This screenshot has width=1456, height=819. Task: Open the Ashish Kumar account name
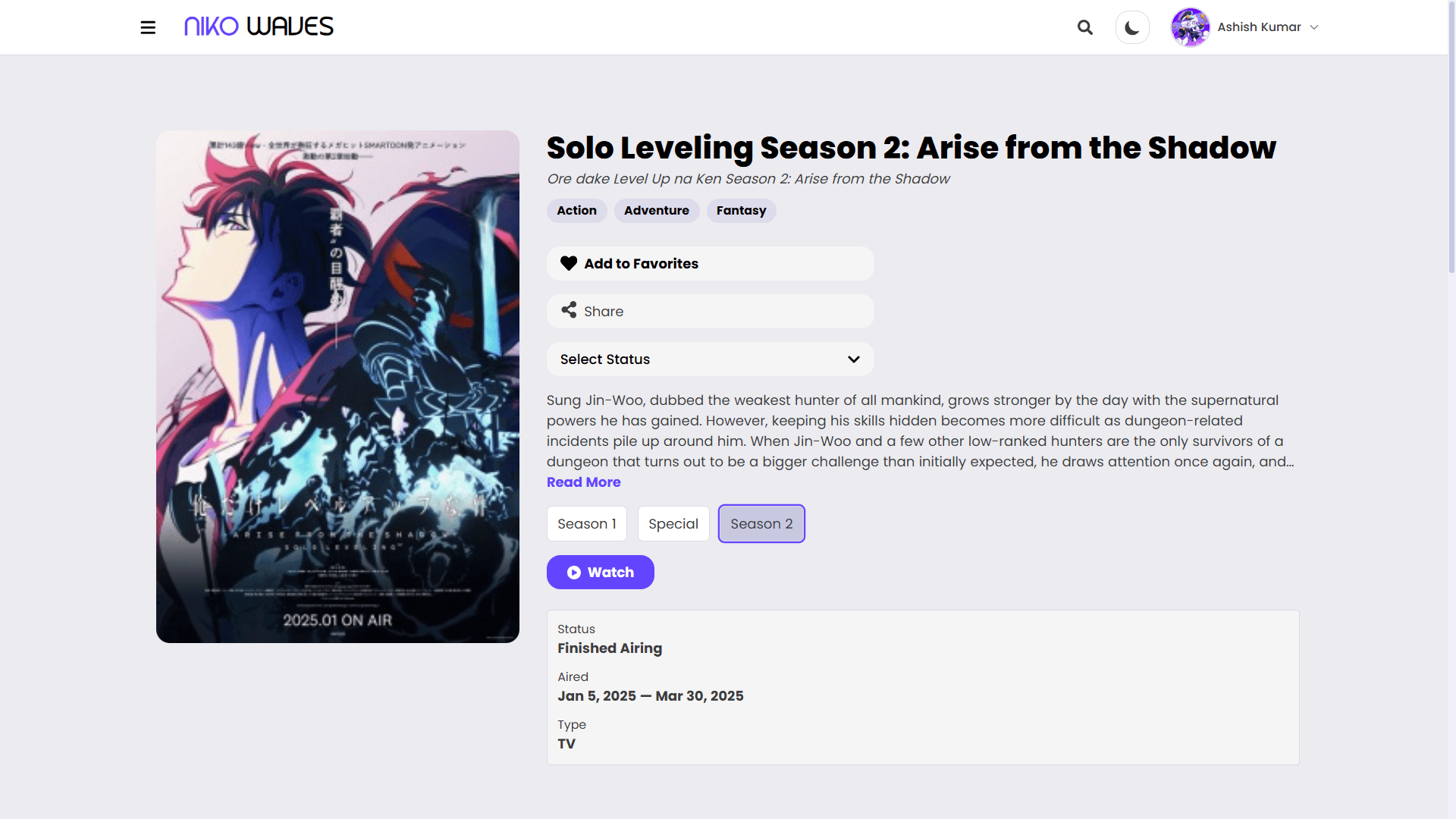click(1259, 27)
